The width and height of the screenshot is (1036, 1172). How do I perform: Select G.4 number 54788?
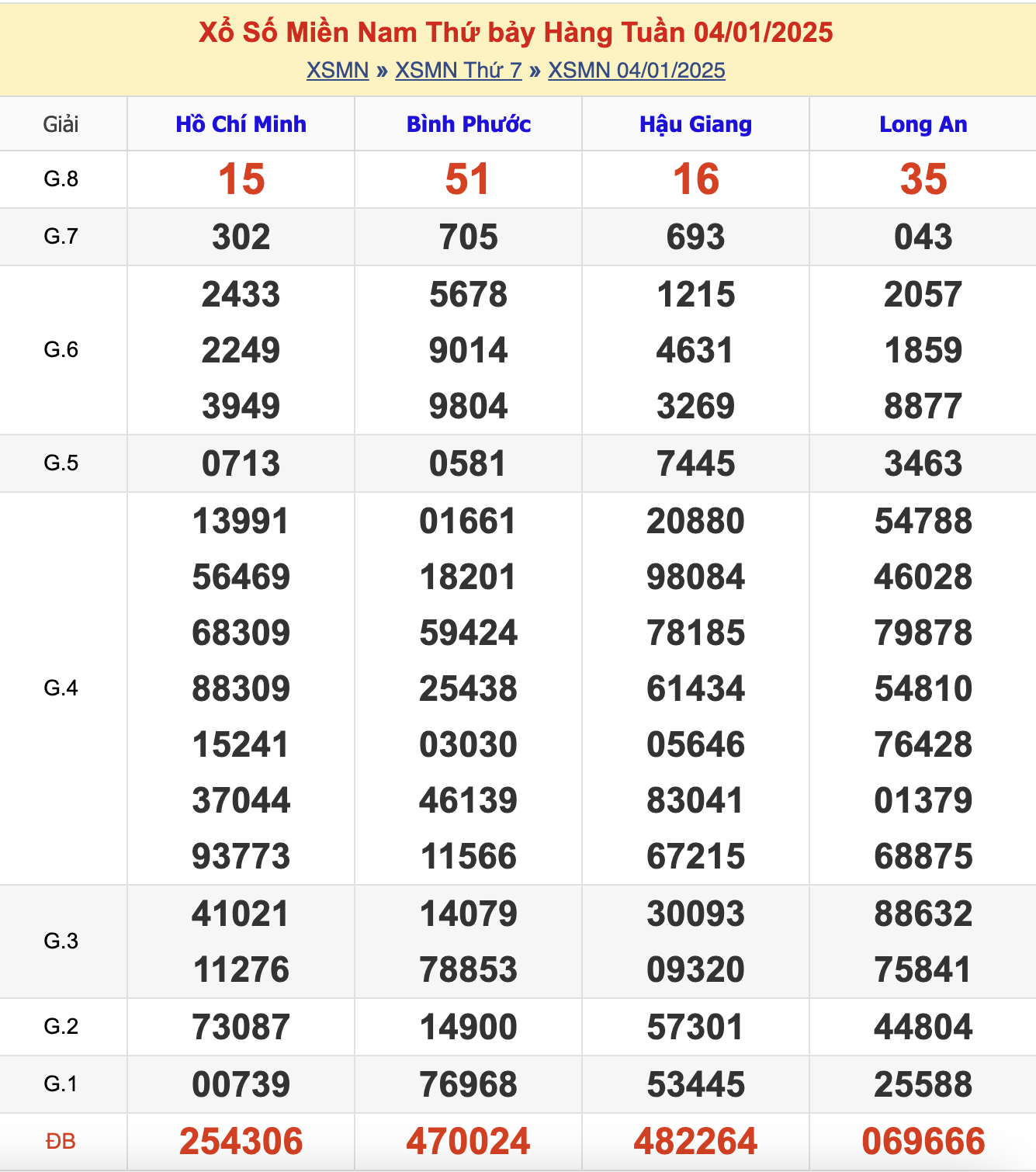click(923, 521)
